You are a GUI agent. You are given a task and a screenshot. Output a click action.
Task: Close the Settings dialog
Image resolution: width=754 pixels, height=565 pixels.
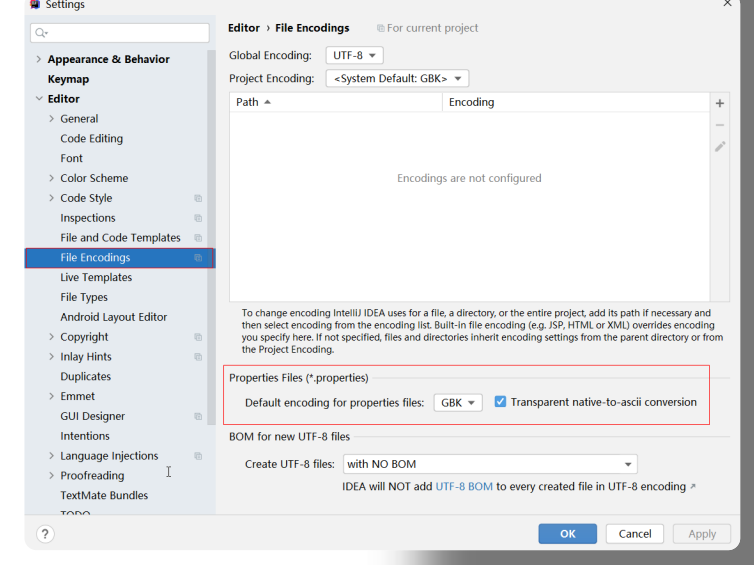coord(727,3)
